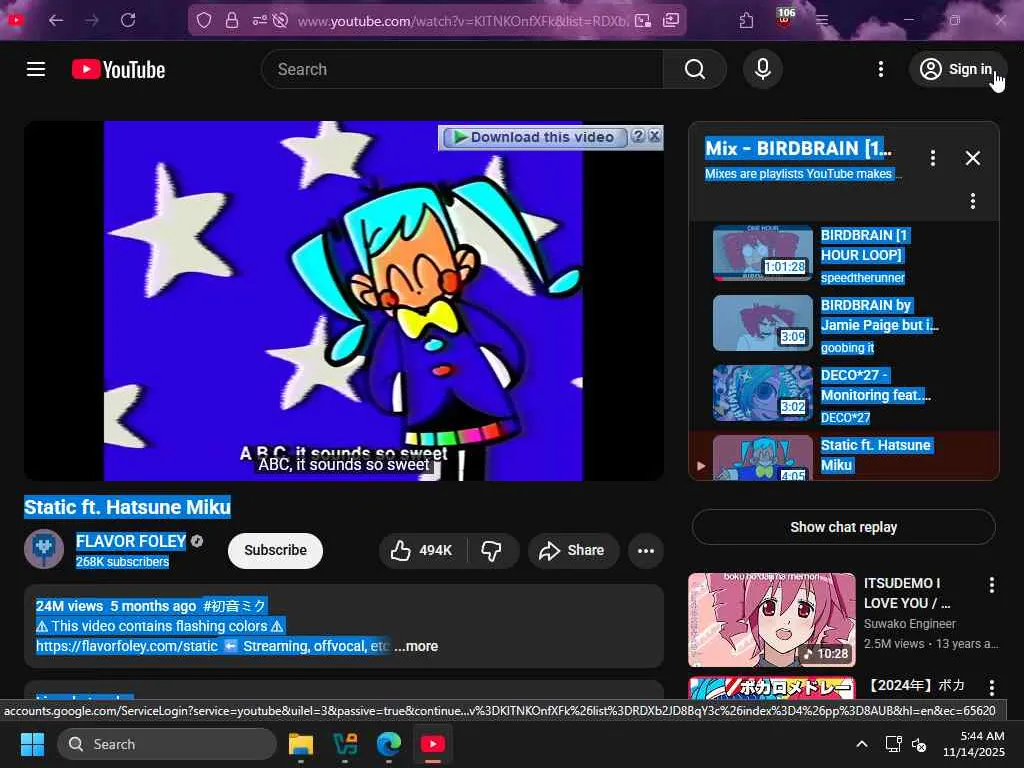1024x768 pixels.
Task: Click the video title Static ft. Hatsune Miku
Action: point(127,507)
